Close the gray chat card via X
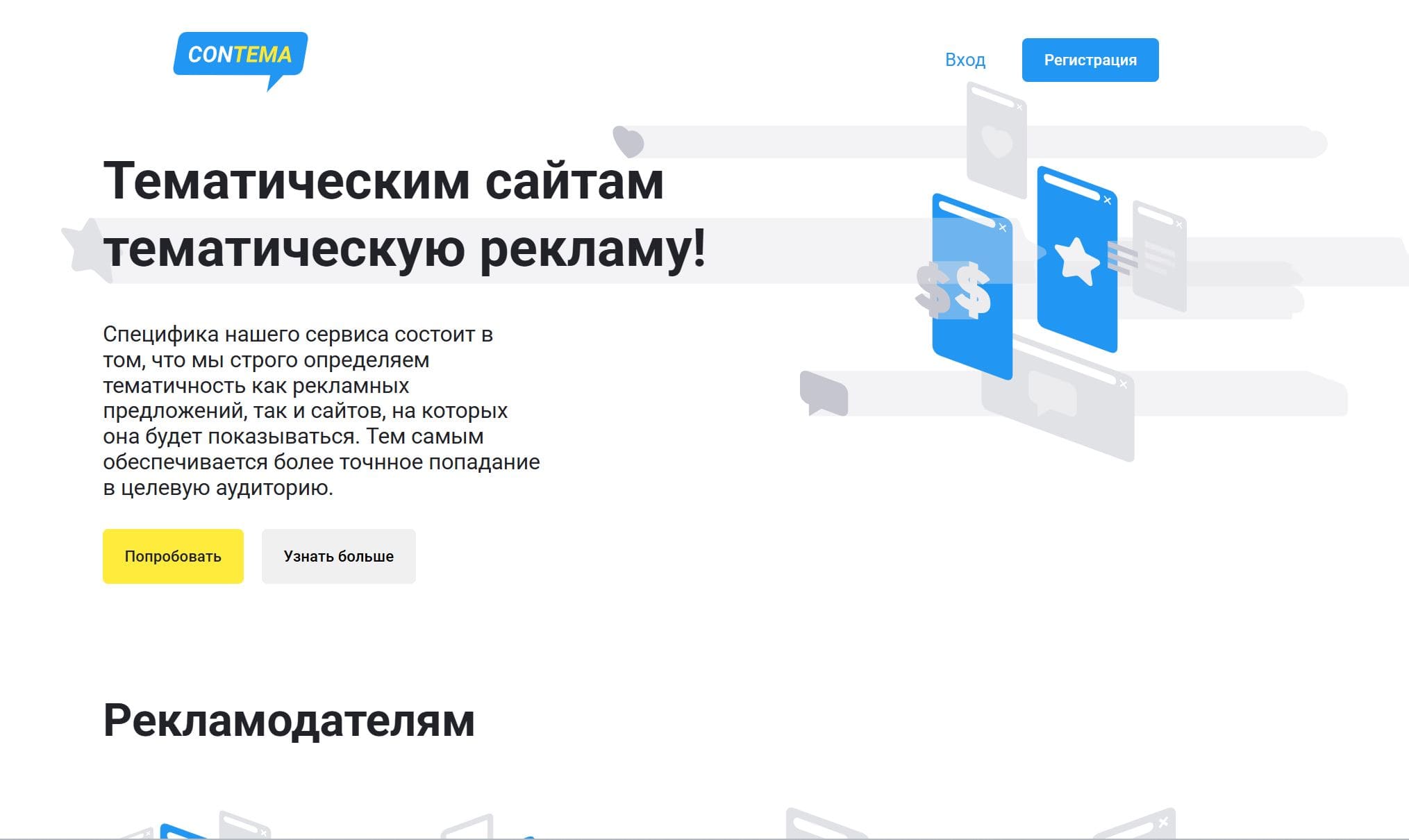Viewport: 1409px width, 840px height. [x=1124, y=384]
